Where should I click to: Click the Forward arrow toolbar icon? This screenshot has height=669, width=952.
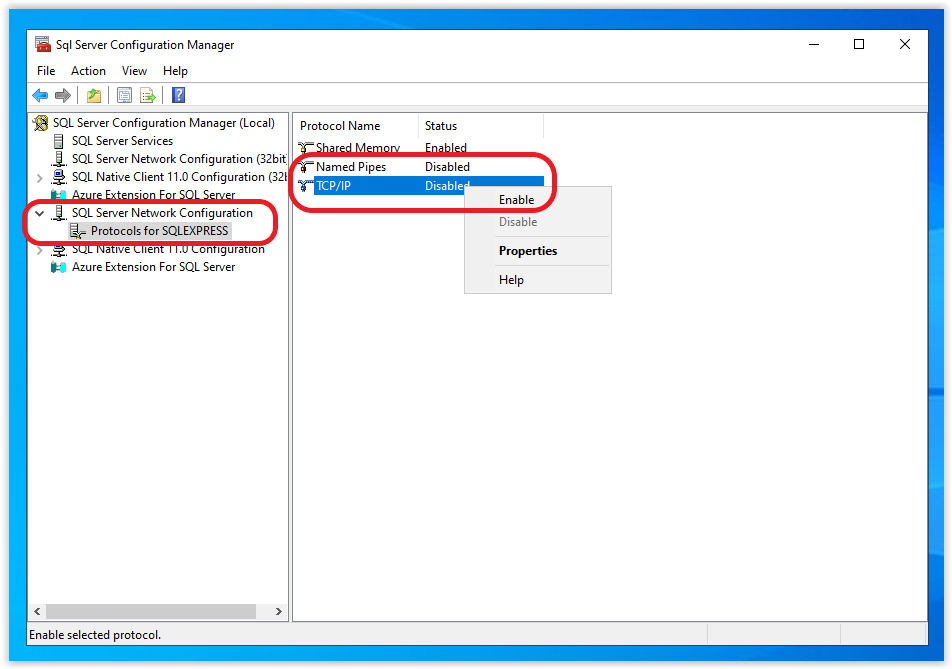(x=63, y=95)
